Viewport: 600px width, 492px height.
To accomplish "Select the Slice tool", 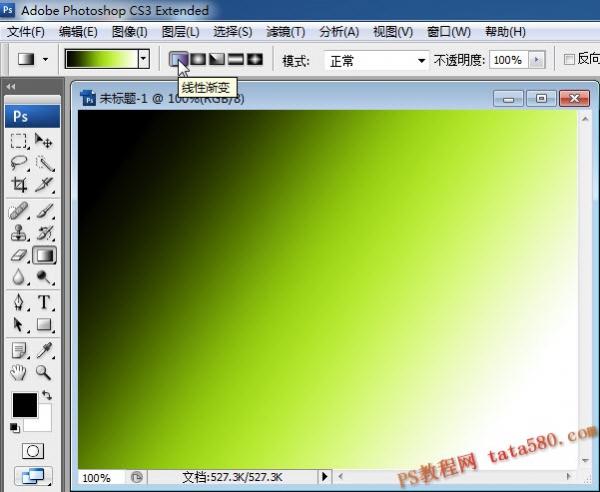I will click(x=44, y=184).
